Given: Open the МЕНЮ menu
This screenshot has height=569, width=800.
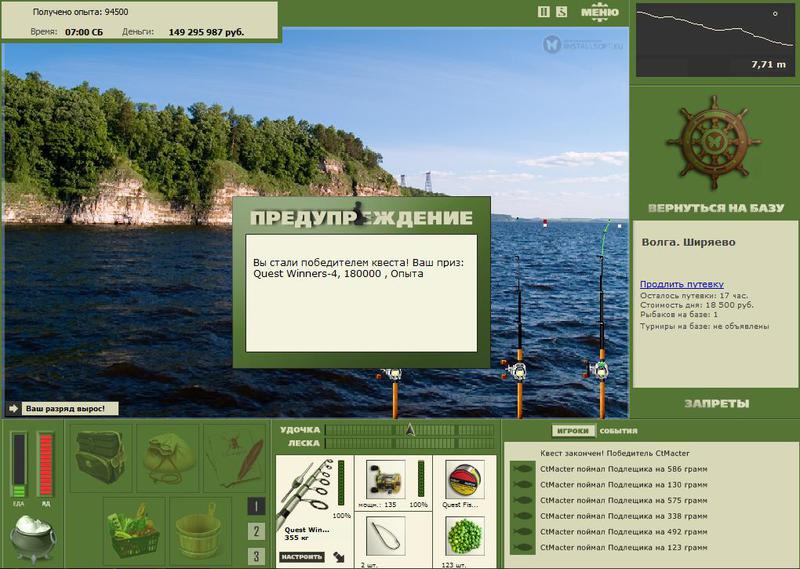Looking at the screenshot, I should tap(600, 12).
